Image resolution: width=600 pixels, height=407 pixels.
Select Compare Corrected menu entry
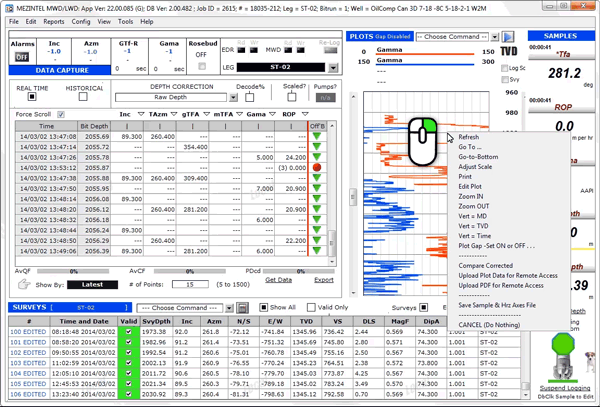pos(485,265)
